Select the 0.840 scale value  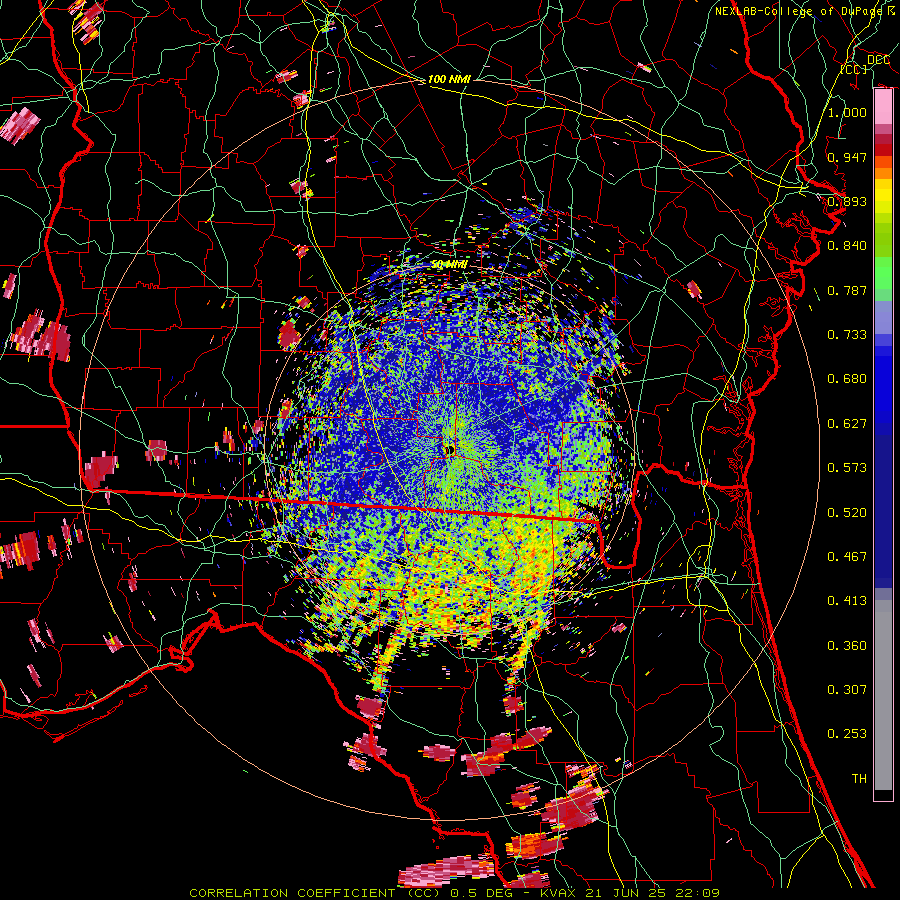click(847, 246)
